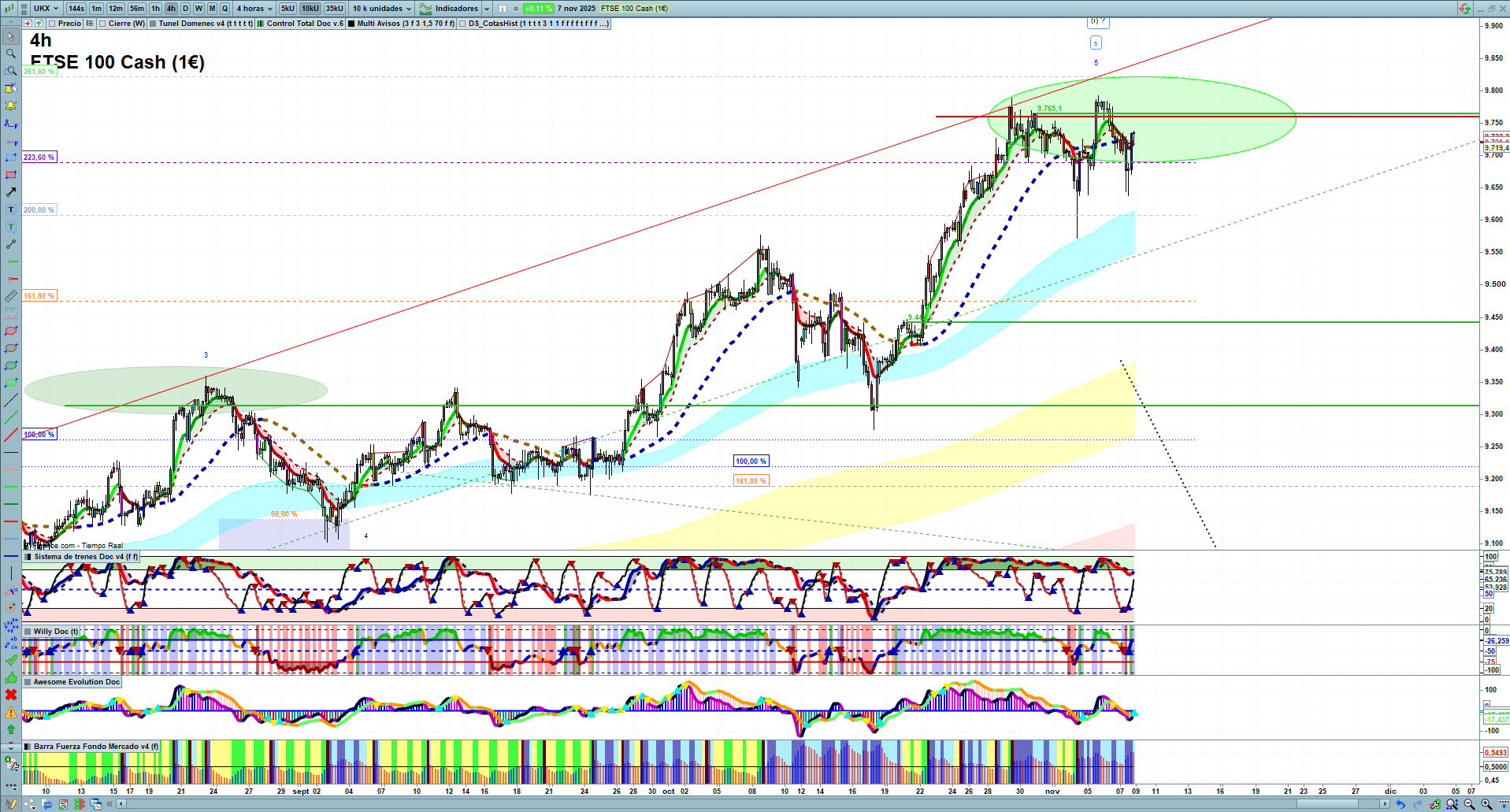
Task: Toggle the Sistema de trenes Doc v4 box
Action: 28,557
